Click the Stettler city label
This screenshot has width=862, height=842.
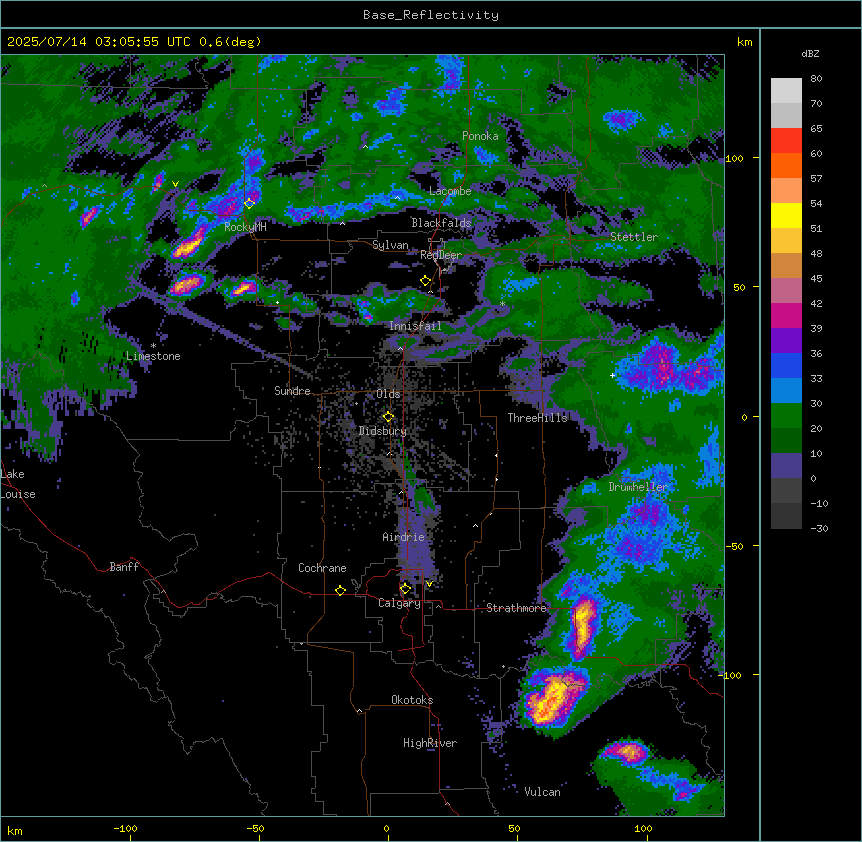point(634,237)
